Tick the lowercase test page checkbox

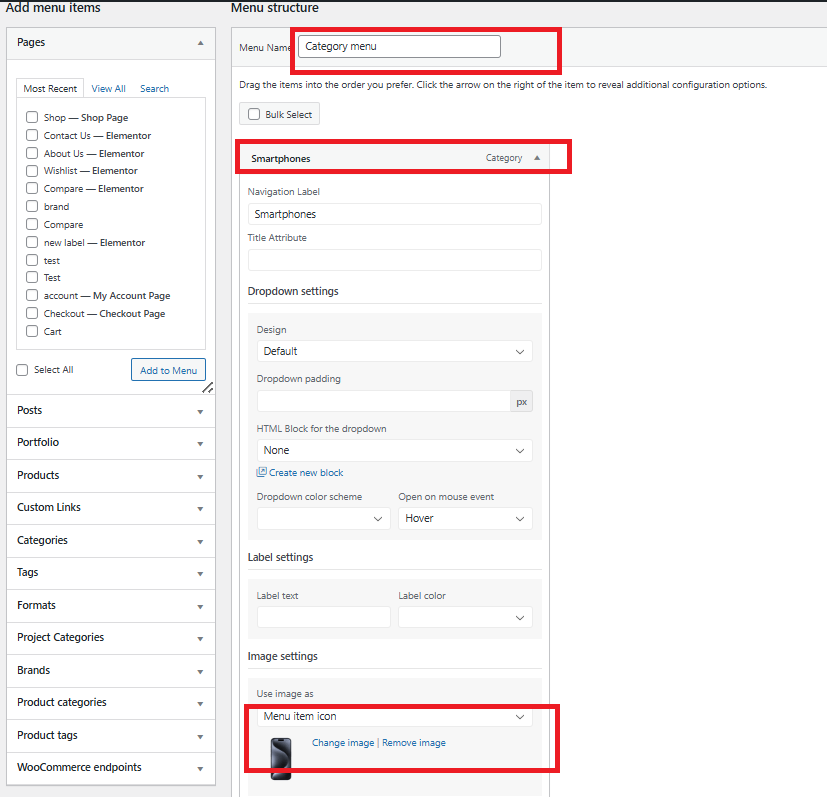click(32, 260)
